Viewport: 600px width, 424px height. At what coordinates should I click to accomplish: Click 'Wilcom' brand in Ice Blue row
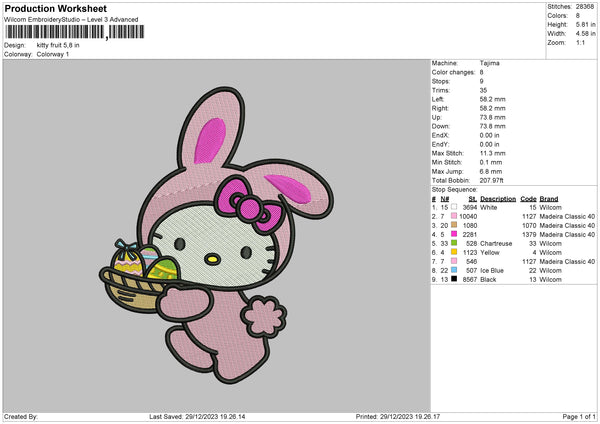tap(551, 271)
